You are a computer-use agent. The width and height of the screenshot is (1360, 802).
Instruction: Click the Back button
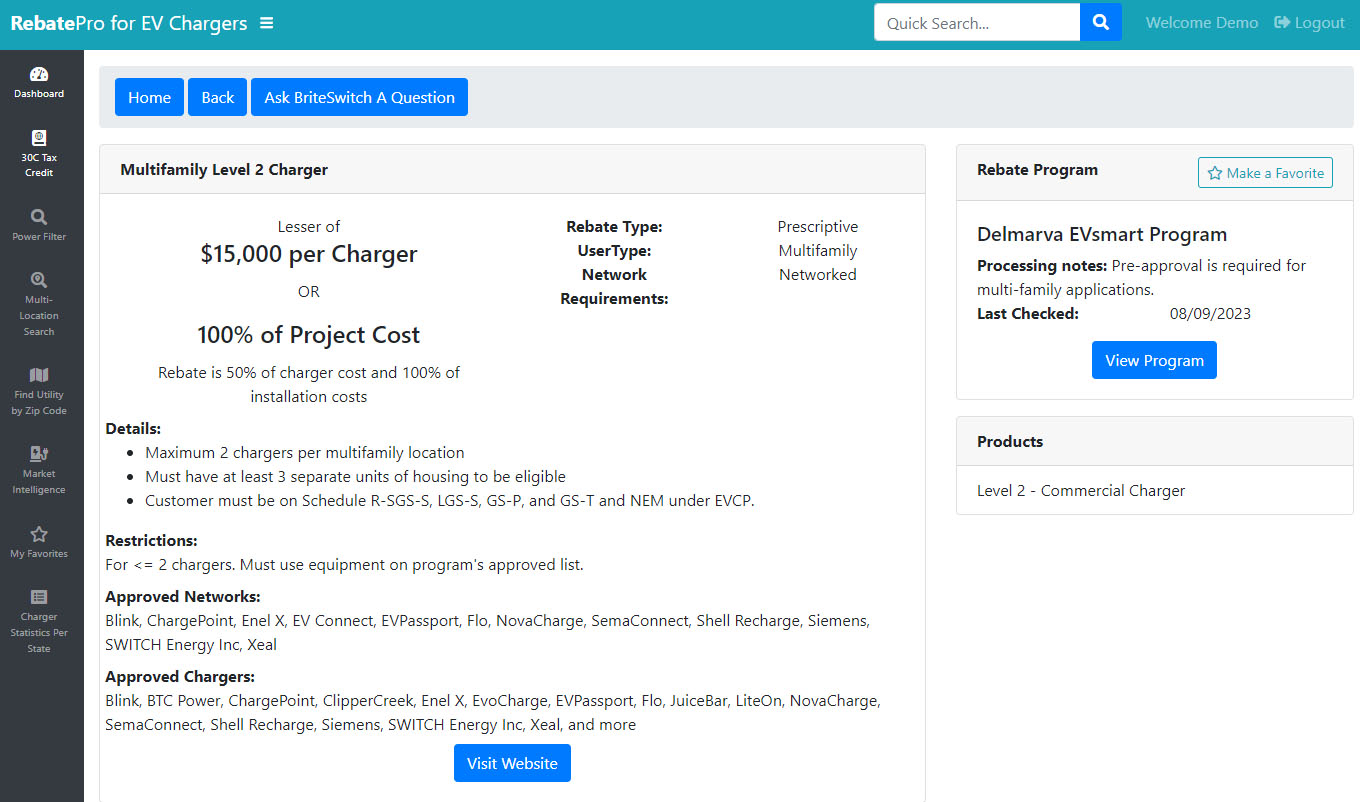tap(217, 97)
